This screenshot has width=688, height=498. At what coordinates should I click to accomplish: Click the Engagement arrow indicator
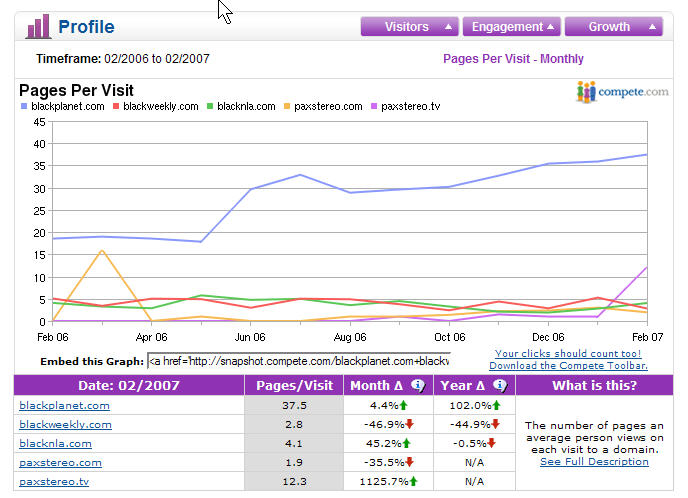click(550, 27)
